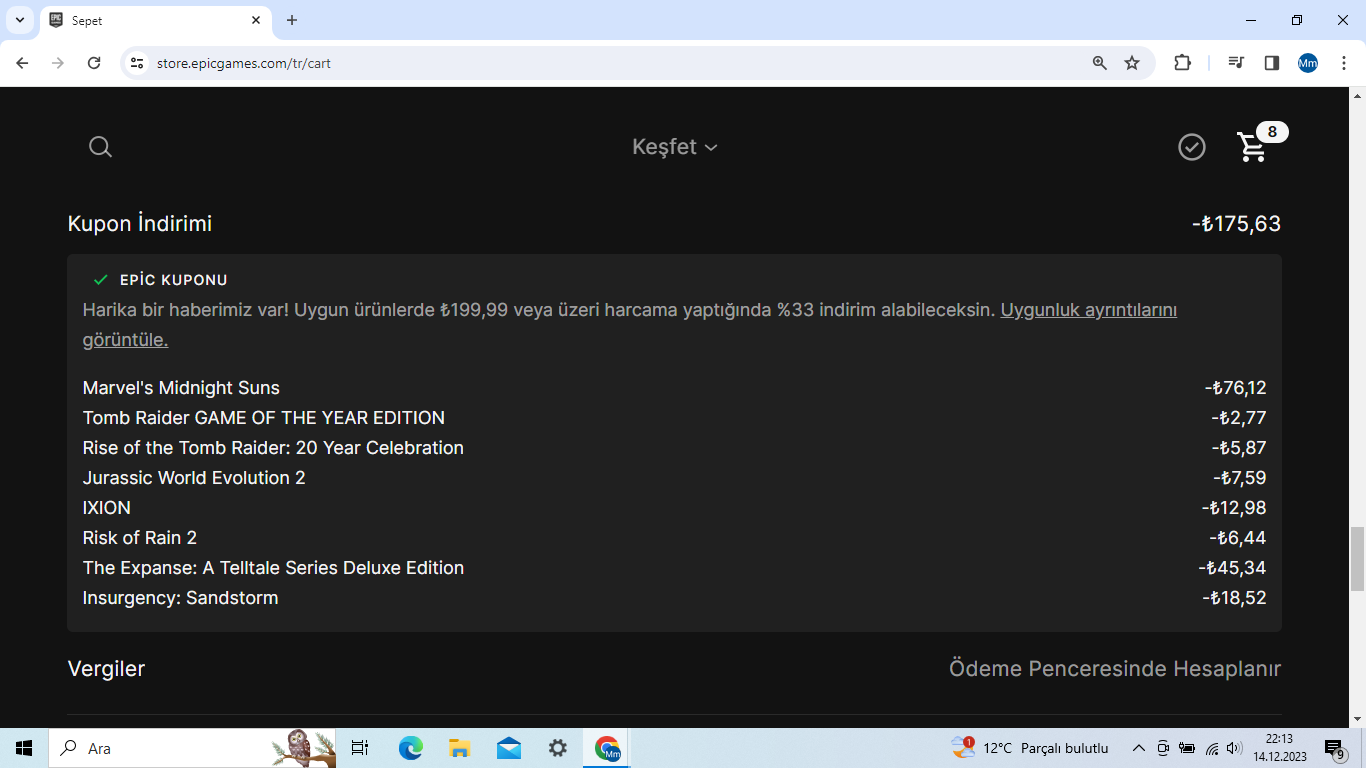Click Rise of the Tomb Raider: 20 Year Celebration
The image size is (1366, 768).
(273, 448)
